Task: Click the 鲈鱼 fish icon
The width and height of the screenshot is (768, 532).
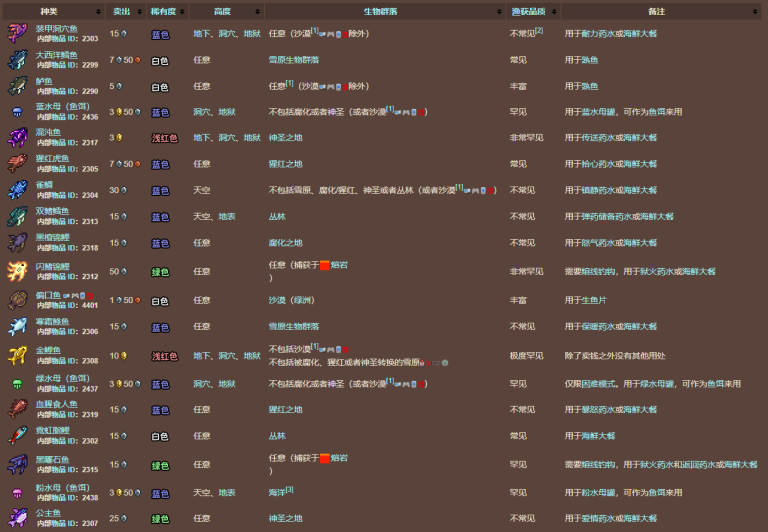Action: [17, 86]
